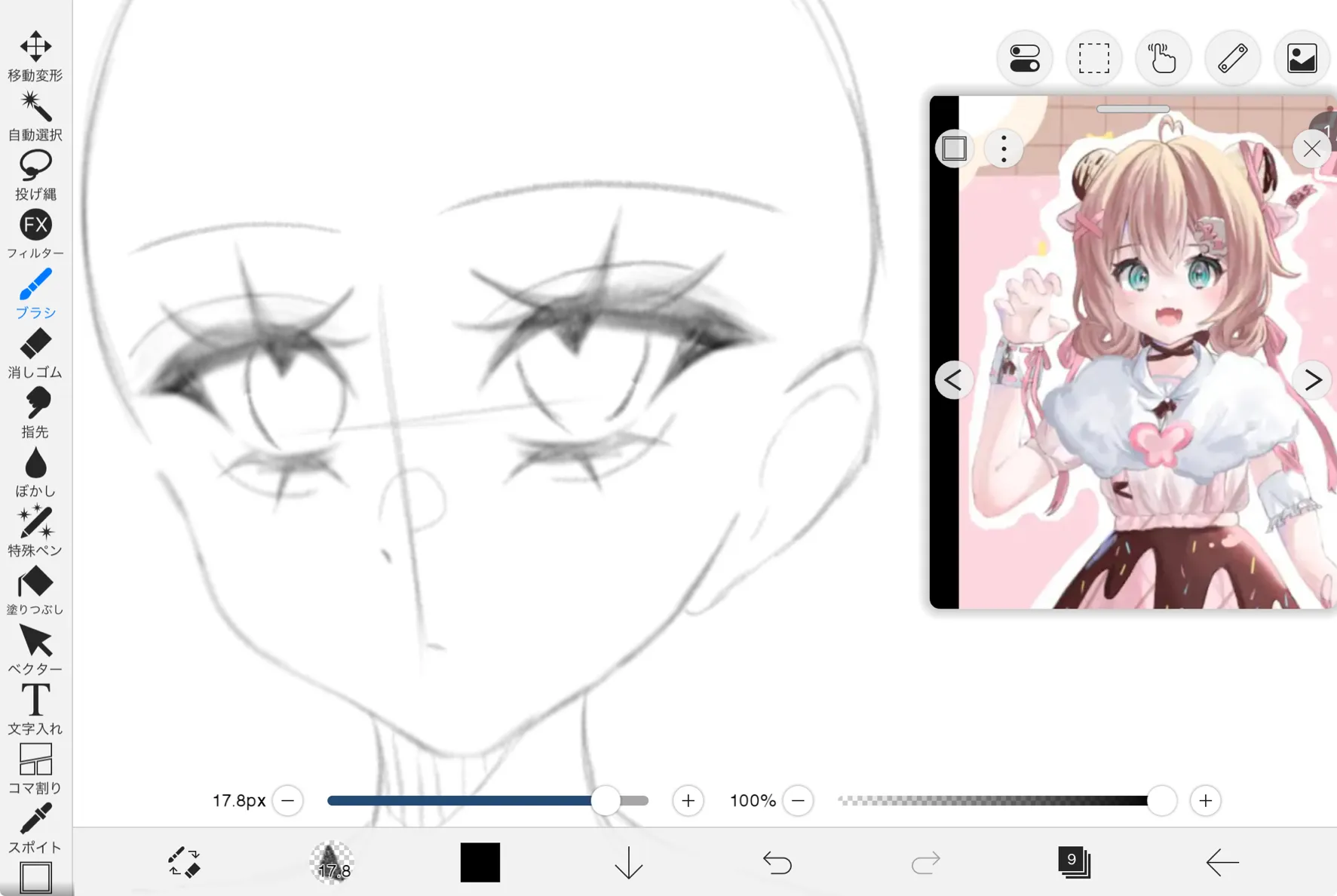Select the ベクター vector tool
This screenshot has height=896, width=1337.
35,650
